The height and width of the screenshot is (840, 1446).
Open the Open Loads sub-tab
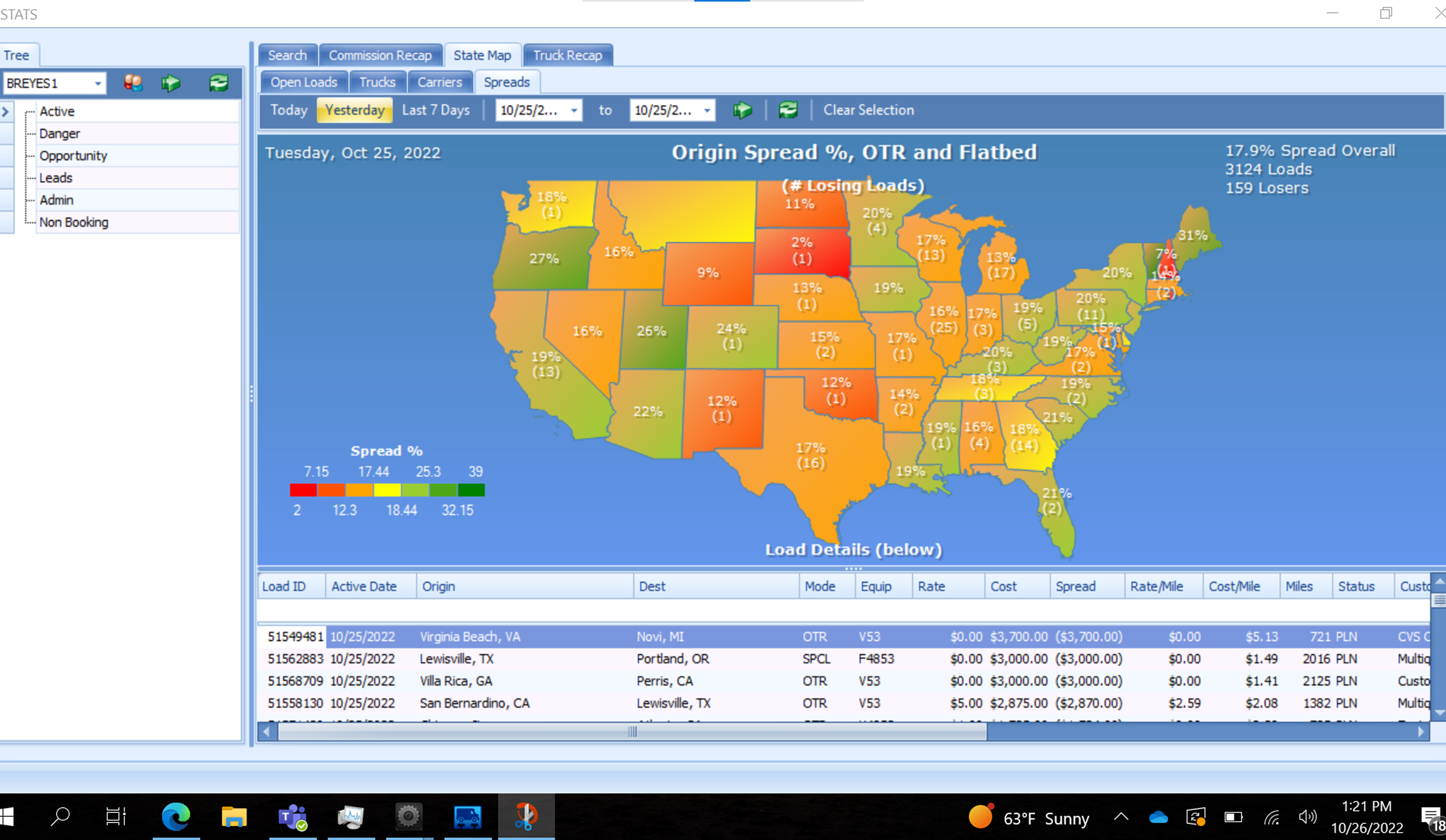[303, 82]
